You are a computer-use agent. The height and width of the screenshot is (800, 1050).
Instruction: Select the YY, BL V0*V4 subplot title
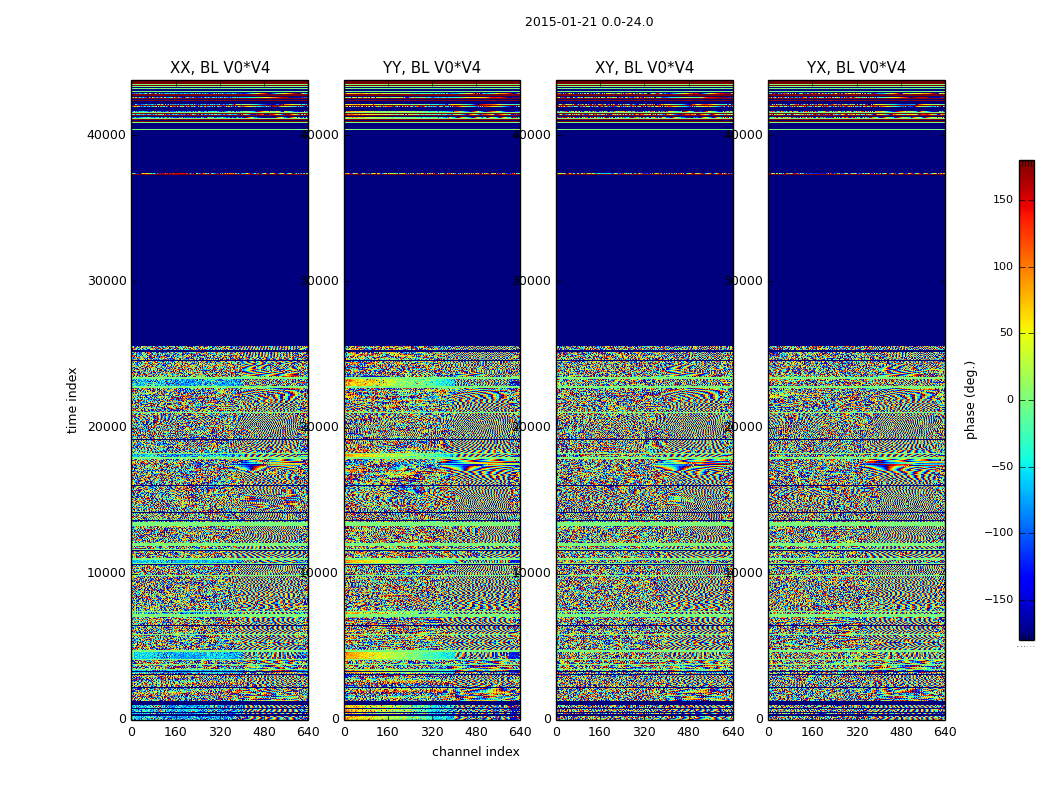coord(431,68)
